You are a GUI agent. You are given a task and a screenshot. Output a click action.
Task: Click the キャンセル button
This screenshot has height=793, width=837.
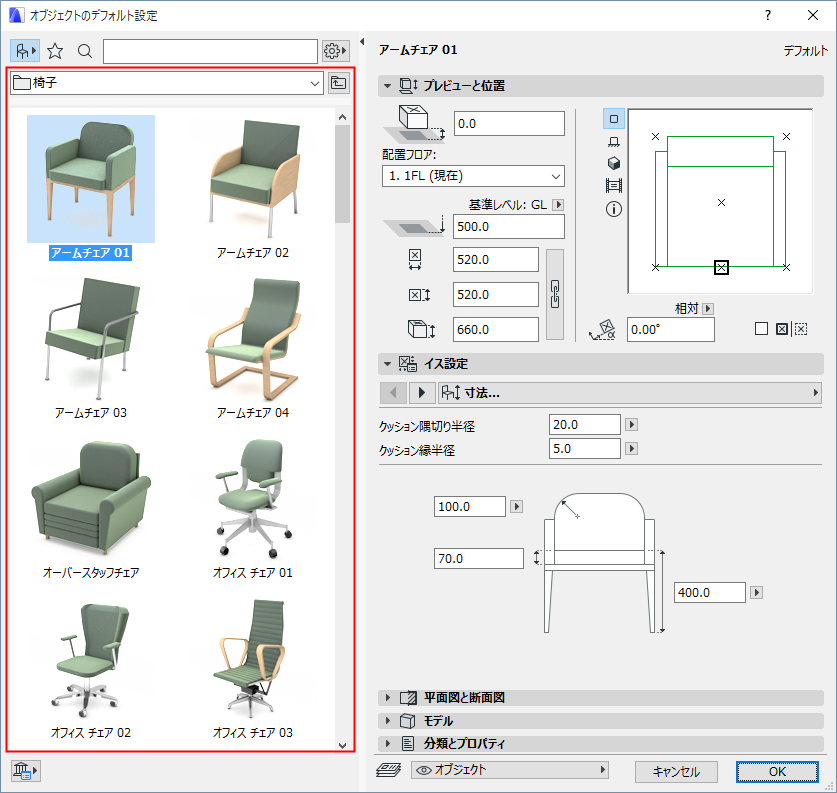click(x=676, y=772)
